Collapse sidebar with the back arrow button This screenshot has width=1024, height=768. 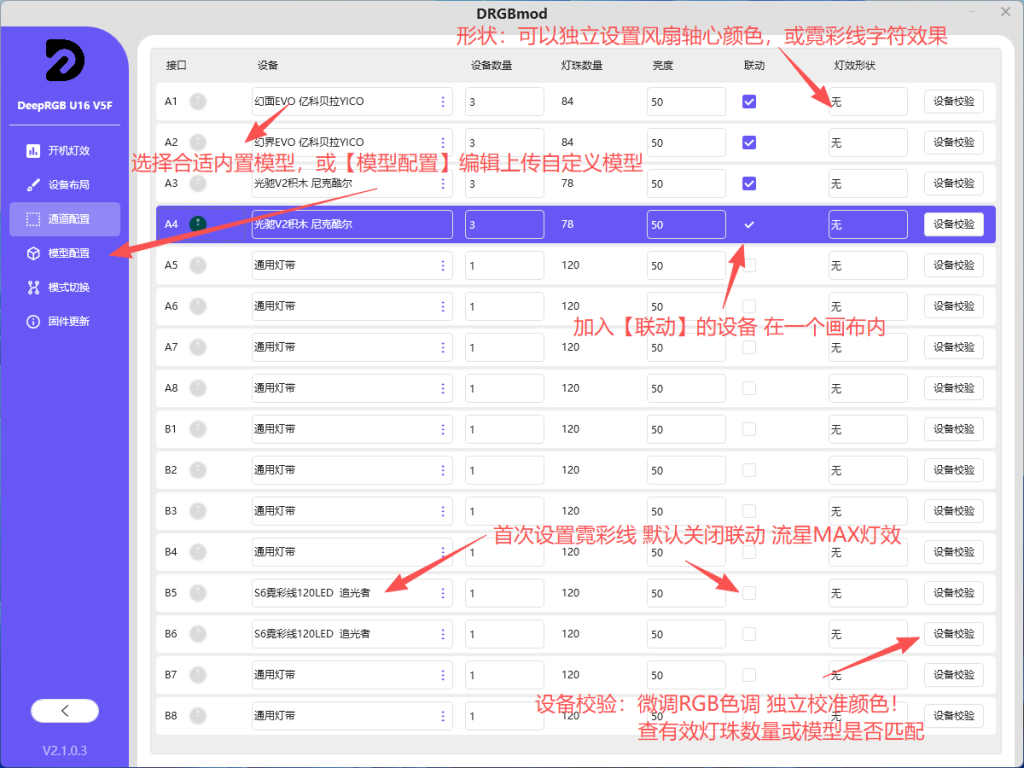[x=65, y=711]
